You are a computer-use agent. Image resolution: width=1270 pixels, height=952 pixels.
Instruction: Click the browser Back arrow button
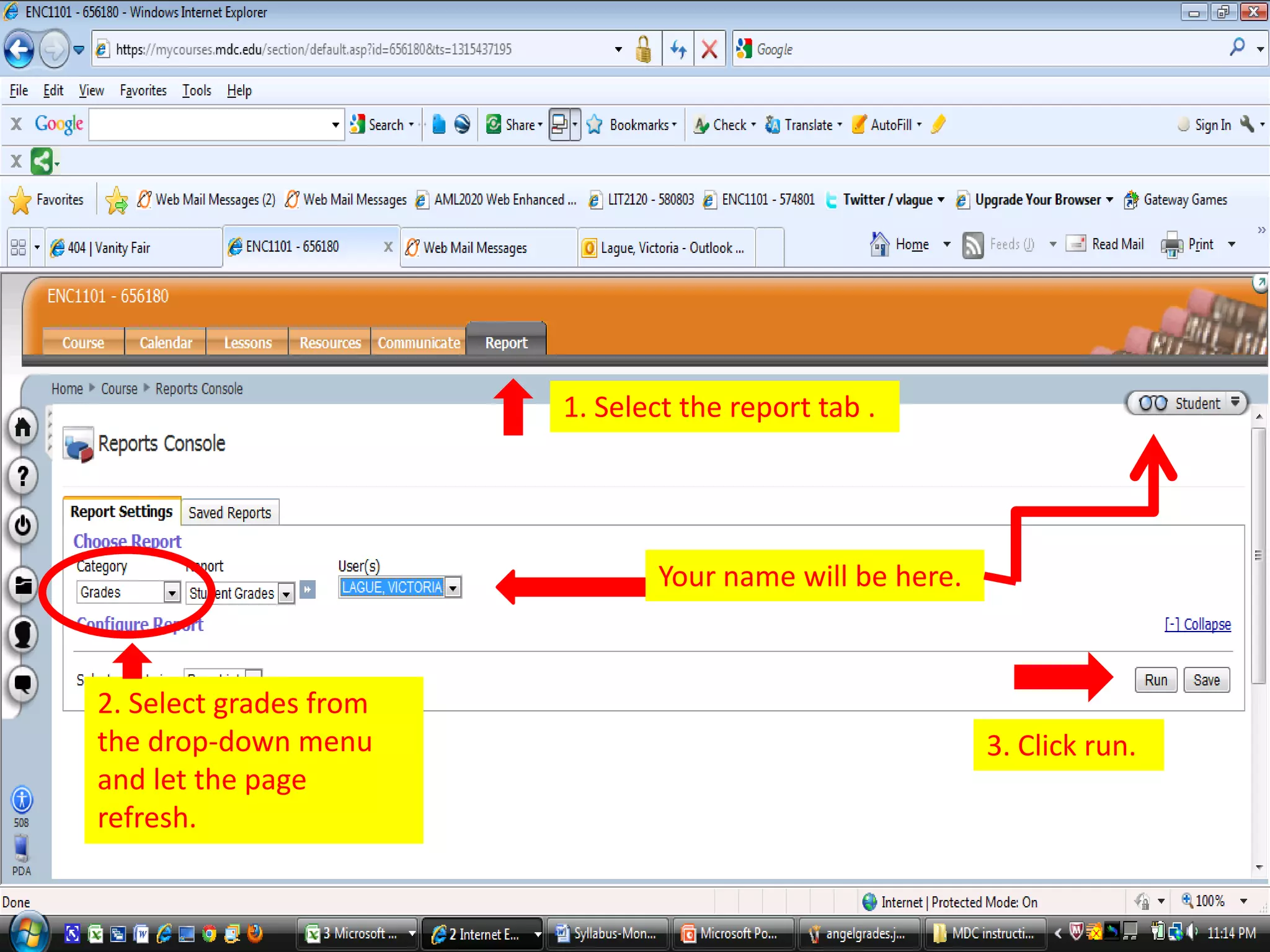click(19, 49)
